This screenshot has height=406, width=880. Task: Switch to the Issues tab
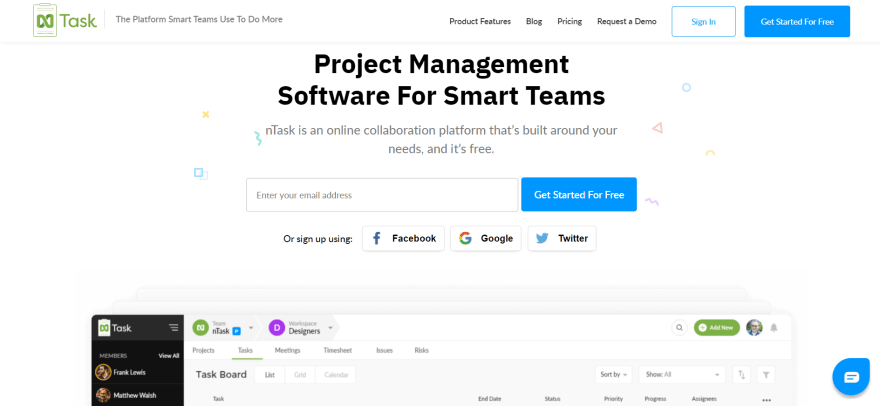(x=384, y=350)
